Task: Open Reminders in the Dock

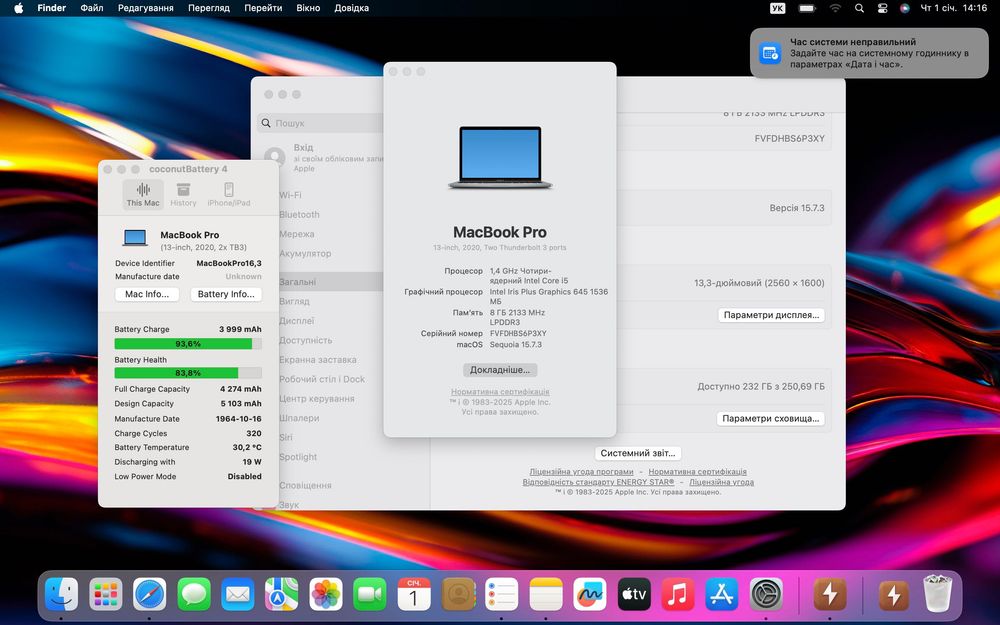Action: 501,594
